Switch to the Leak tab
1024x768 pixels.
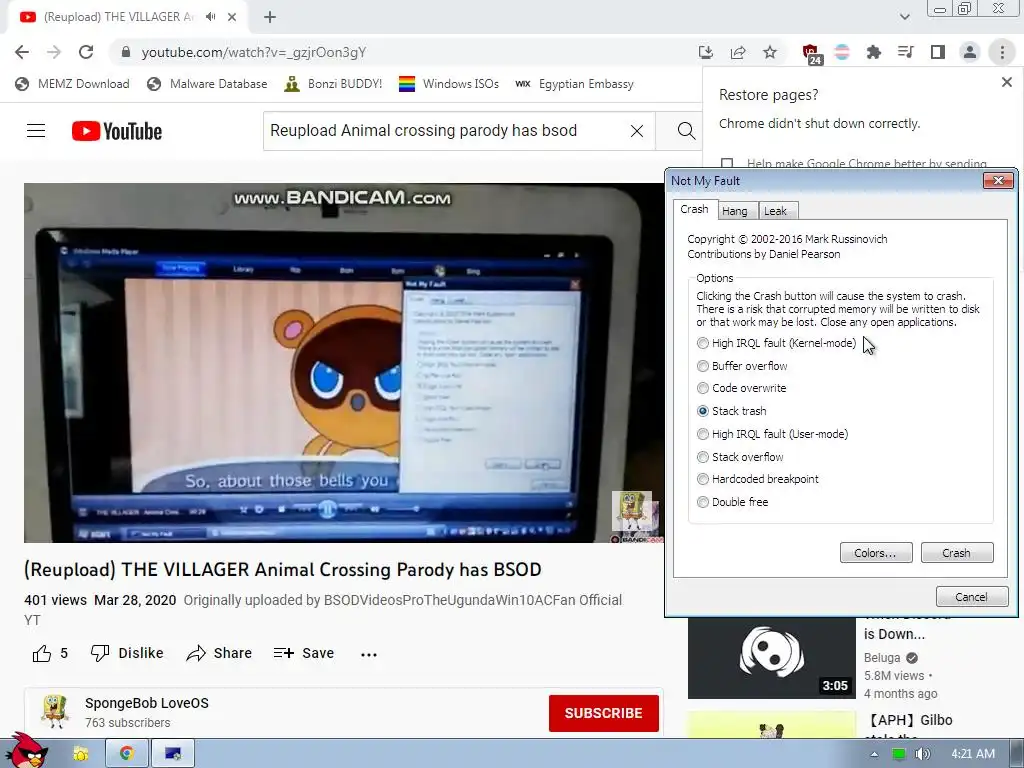(x=776, y=211)
